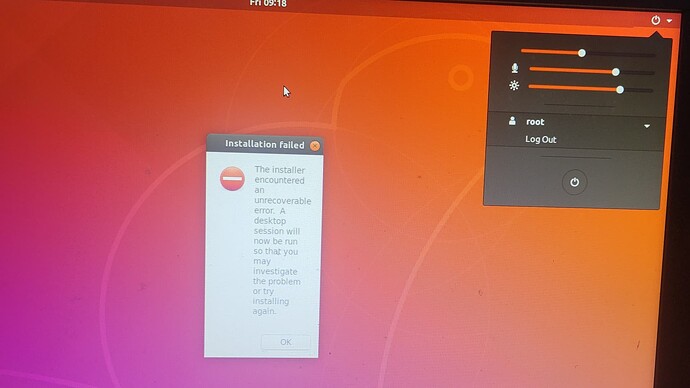Choose Log Out from the menu

(x=540, y=139)
